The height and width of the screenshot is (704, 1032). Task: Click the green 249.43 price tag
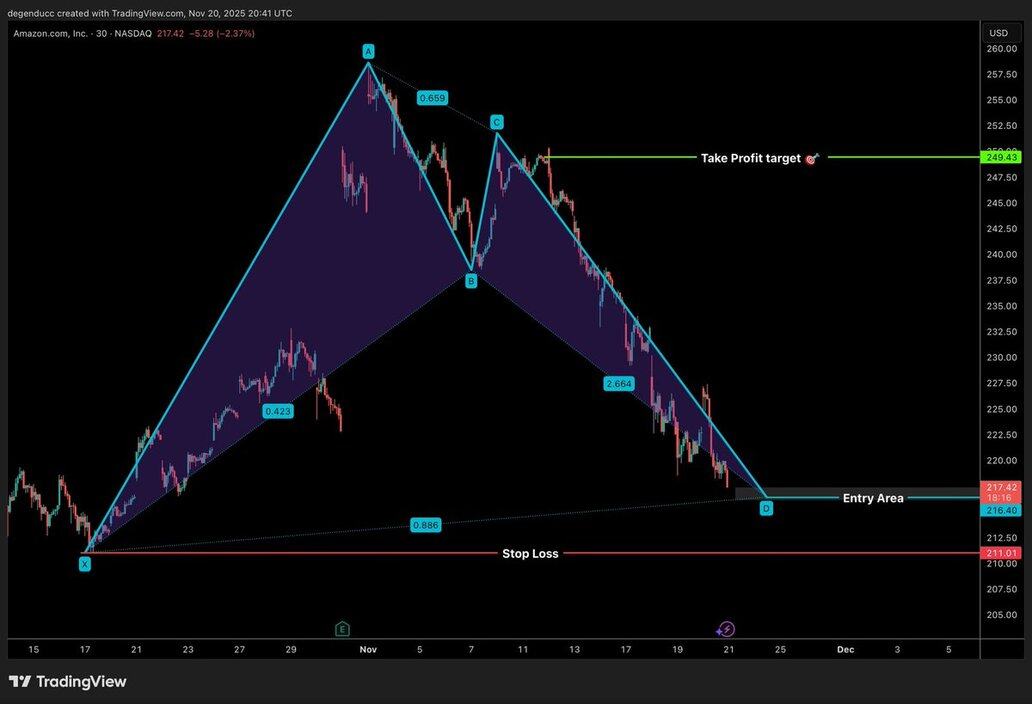tap(1001, 157)
